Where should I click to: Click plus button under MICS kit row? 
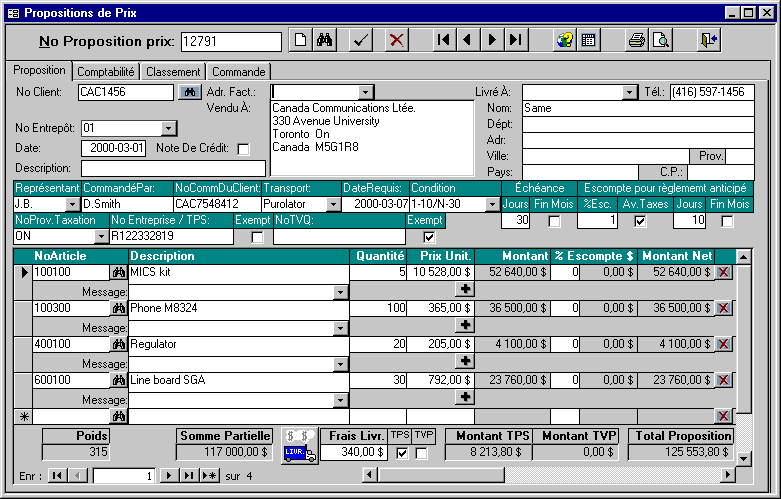(465, 289)
